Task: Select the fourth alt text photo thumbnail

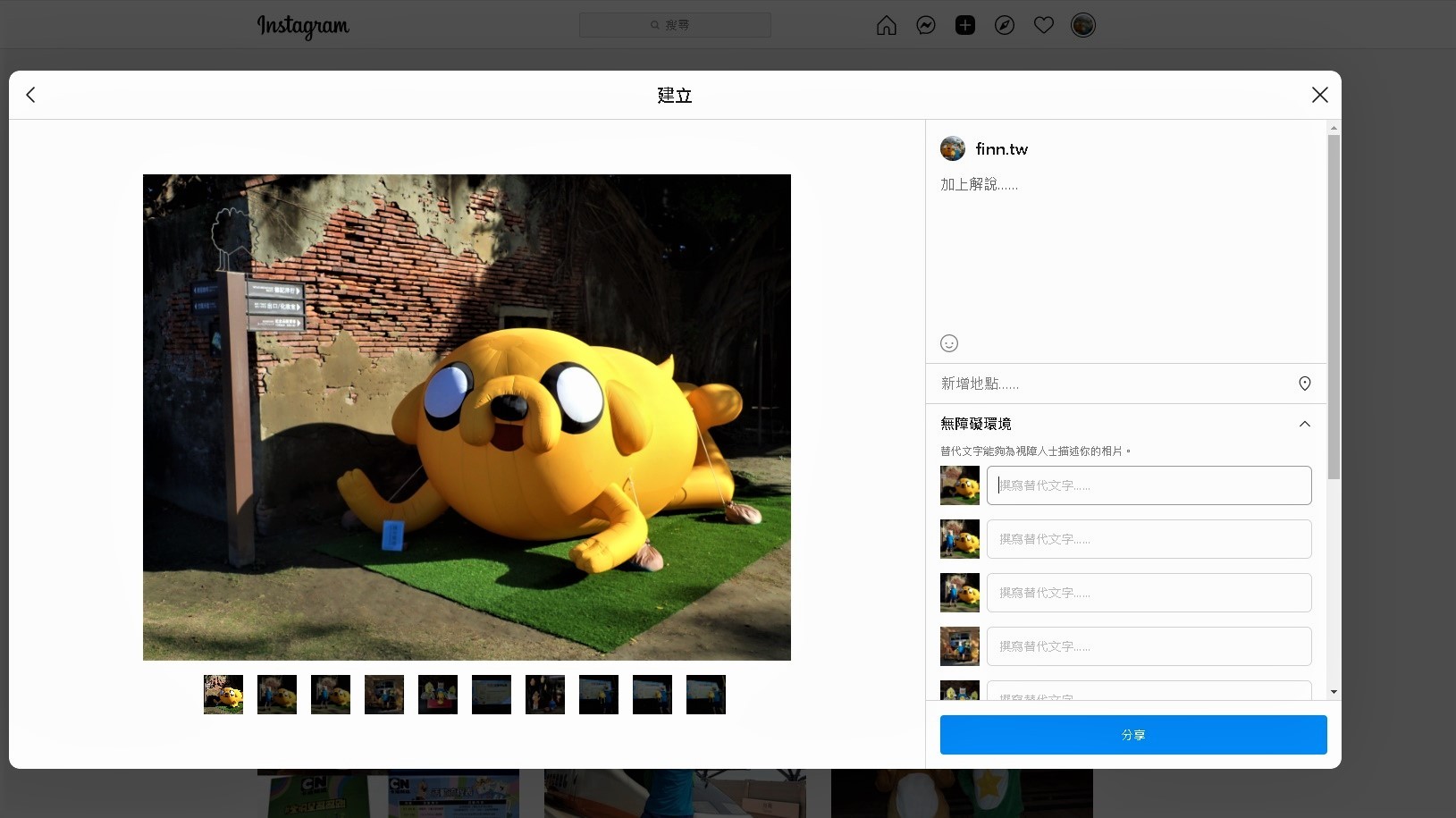Action: tap(960, 646)
